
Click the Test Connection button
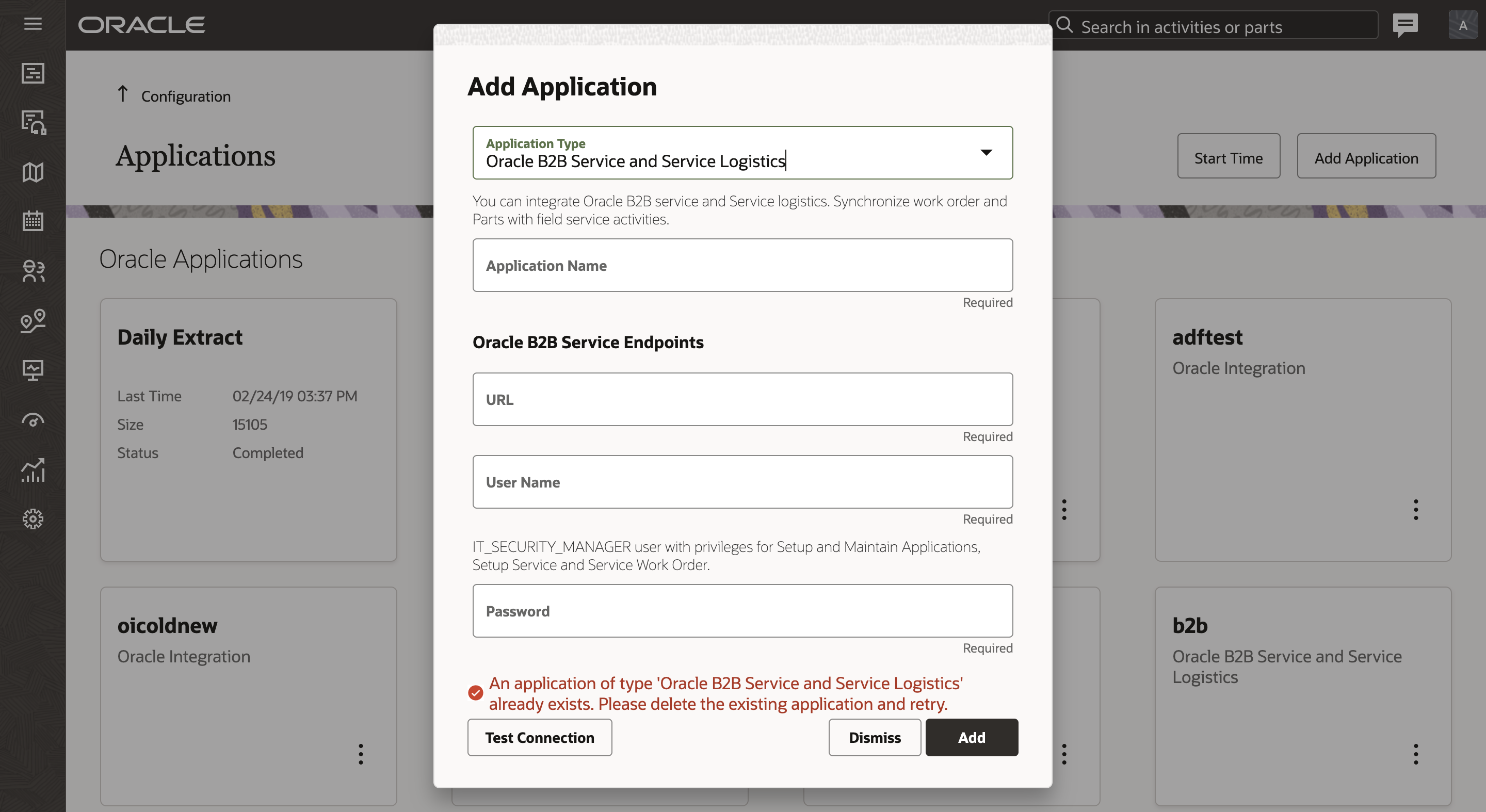(x=539, y=737)
